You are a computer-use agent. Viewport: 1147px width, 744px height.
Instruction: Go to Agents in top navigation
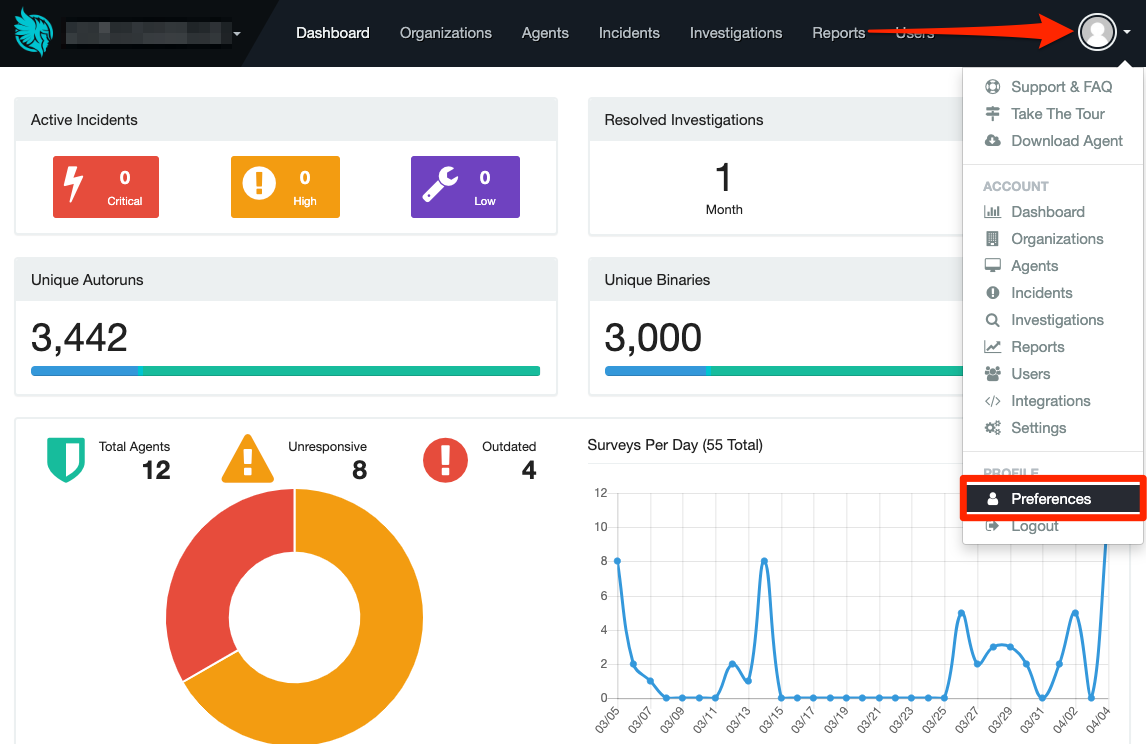click(545, 33)
